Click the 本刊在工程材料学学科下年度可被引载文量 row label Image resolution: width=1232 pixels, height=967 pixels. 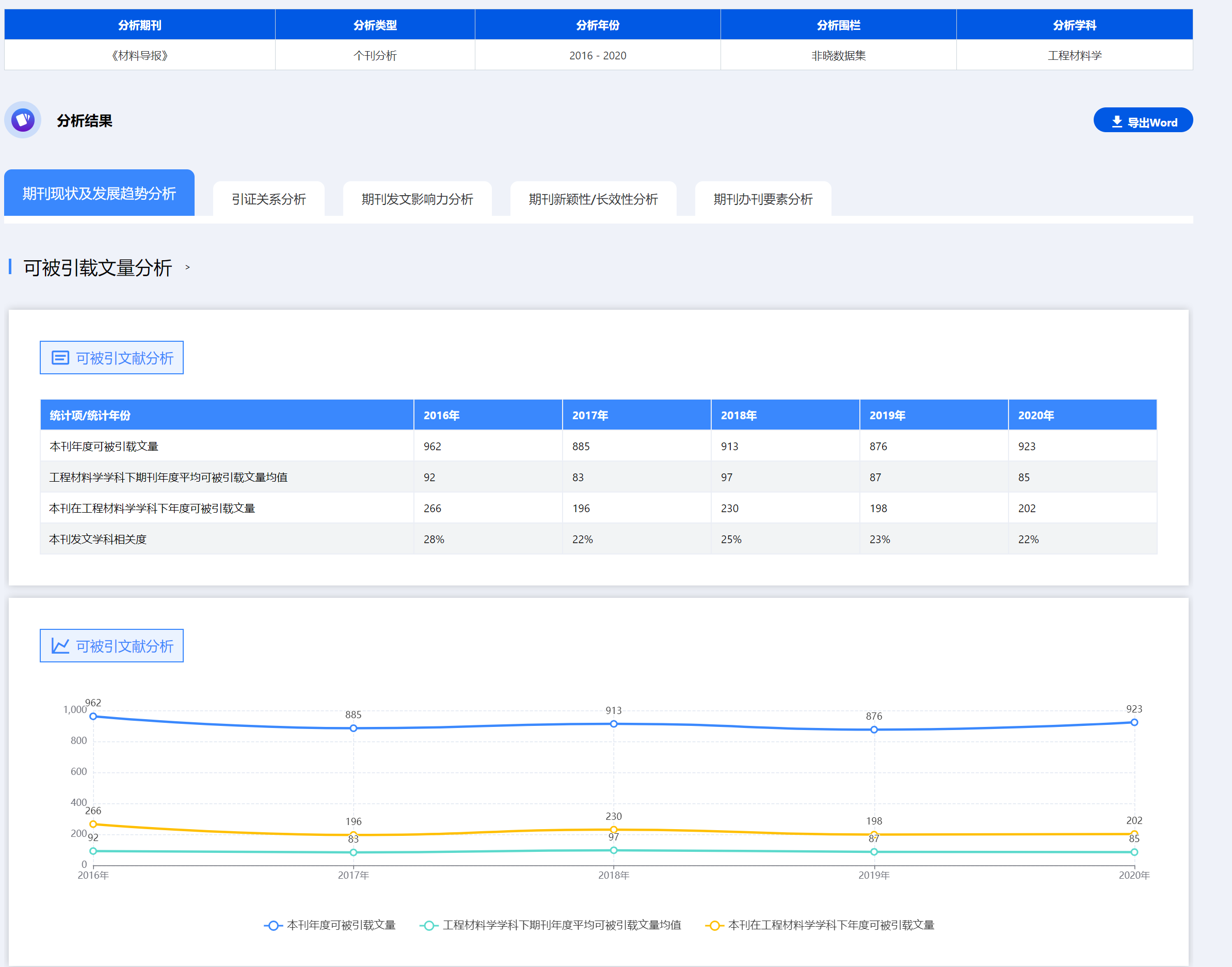pos(152,509)
